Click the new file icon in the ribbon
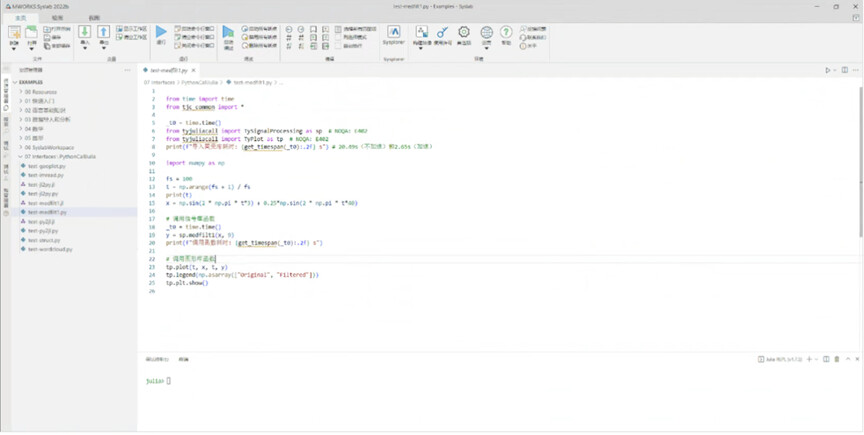The image size is (864, 435). [x=14, y=32]
